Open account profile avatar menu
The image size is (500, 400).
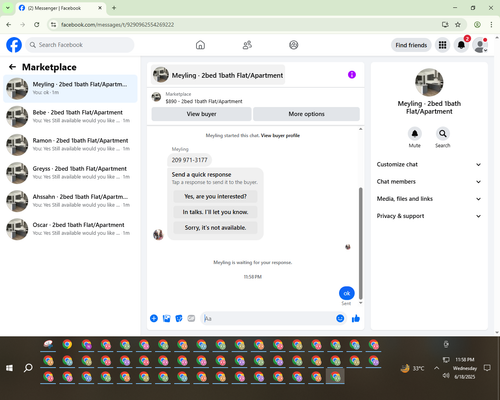pyautogui.click(x=480, y=45)
